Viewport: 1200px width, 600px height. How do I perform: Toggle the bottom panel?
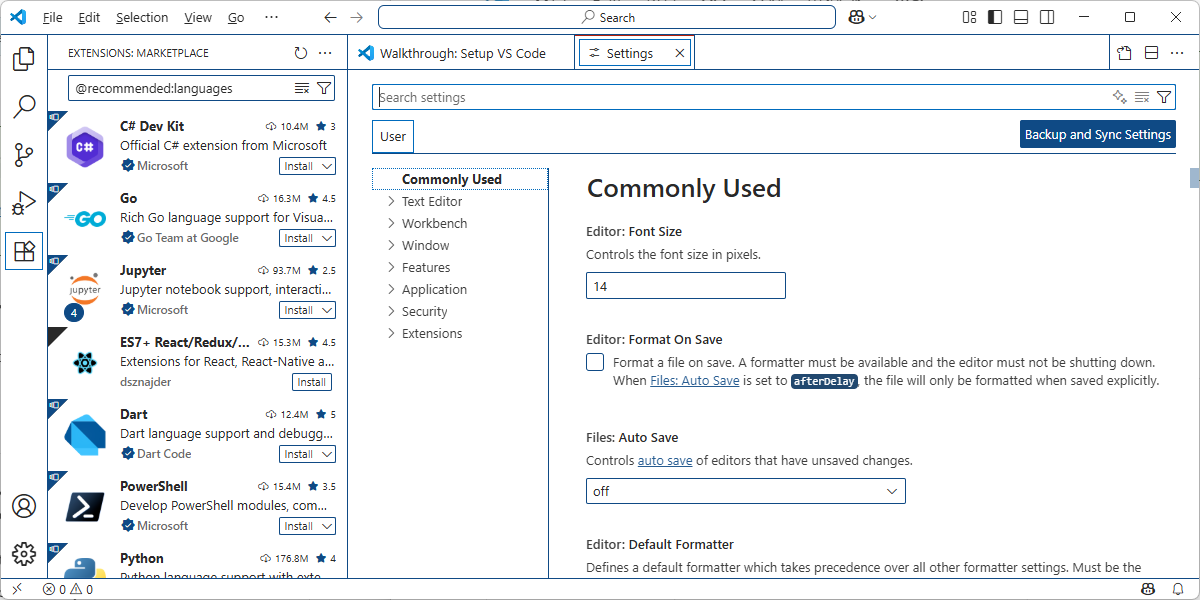coord(1021,17)
